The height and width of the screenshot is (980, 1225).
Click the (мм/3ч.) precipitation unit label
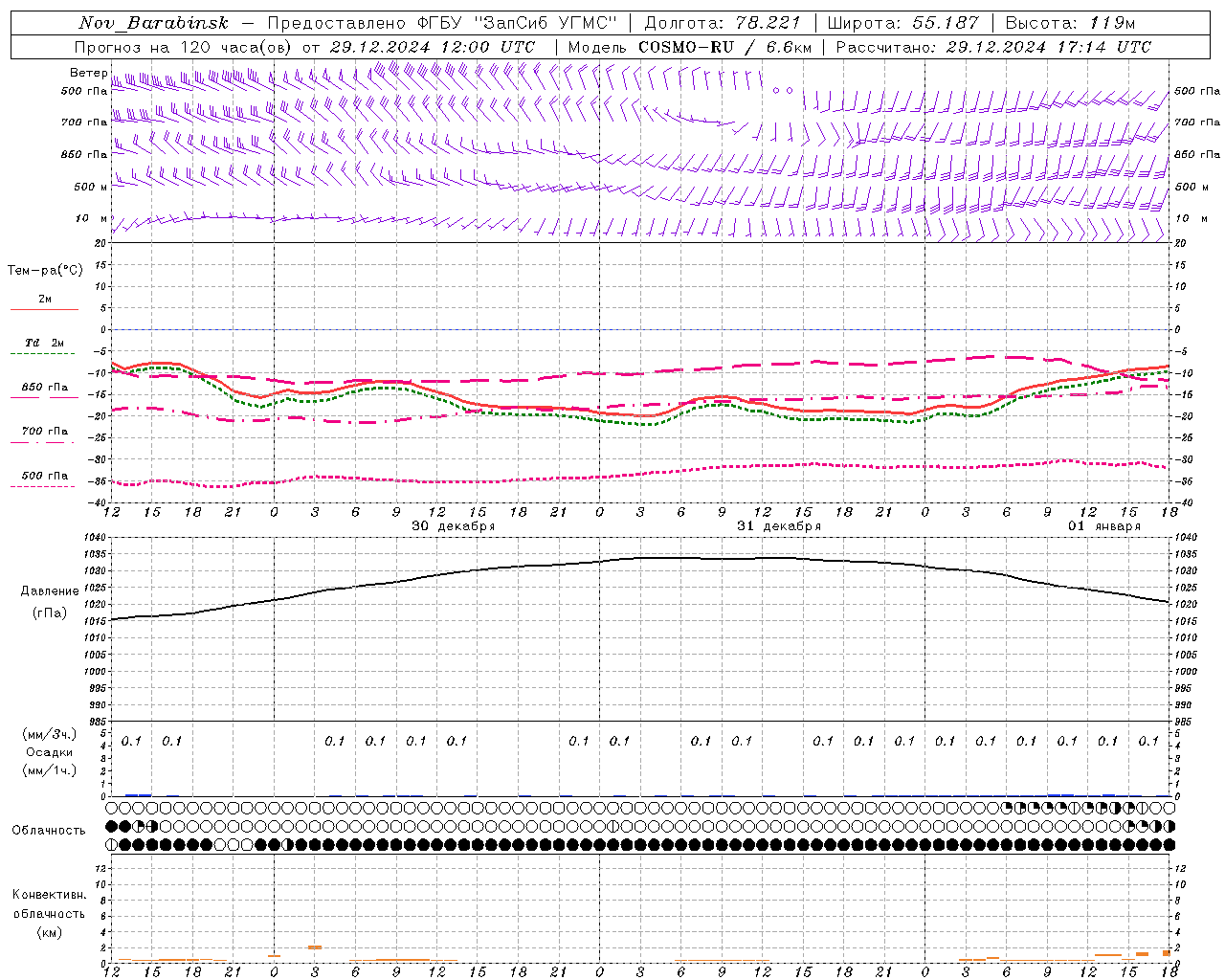click(49, 734)
